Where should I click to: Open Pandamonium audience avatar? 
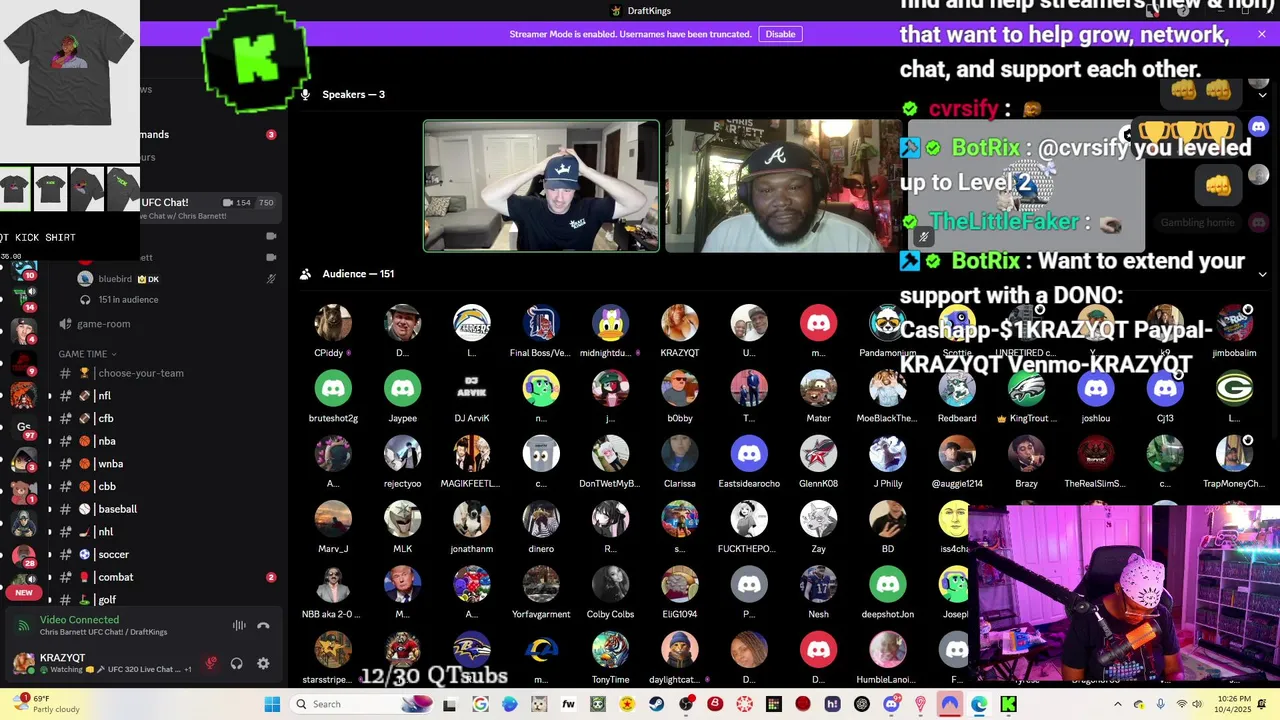pos(887,323)
